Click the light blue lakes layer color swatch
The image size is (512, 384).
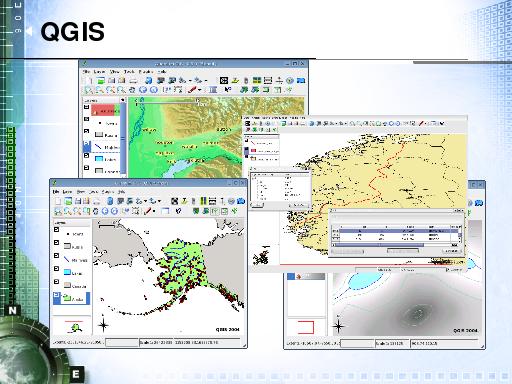pyautogui.click(x=68, y=272)
